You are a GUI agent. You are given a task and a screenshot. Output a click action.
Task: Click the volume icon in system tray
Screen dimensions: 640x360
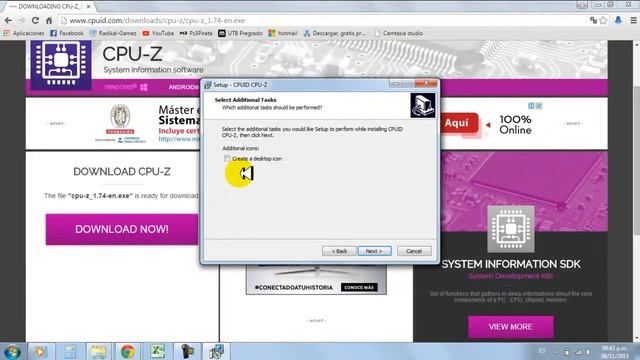coord(588,351)
